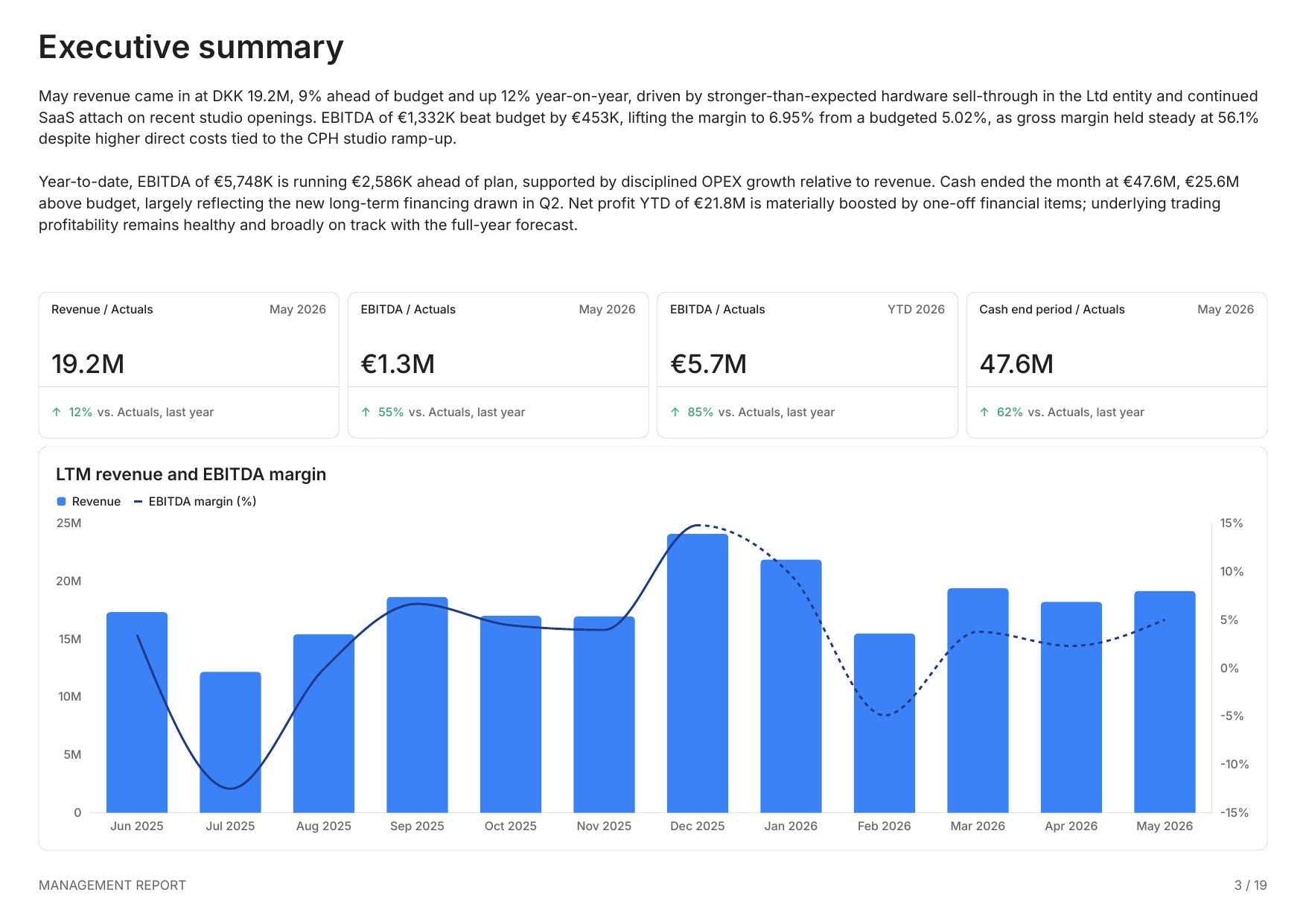
Task: Click the 15% right axis label
Action: [1232, 523]
